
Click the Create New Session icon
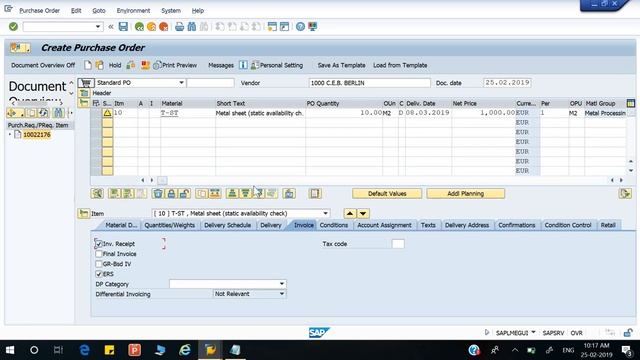coord(272,27)
